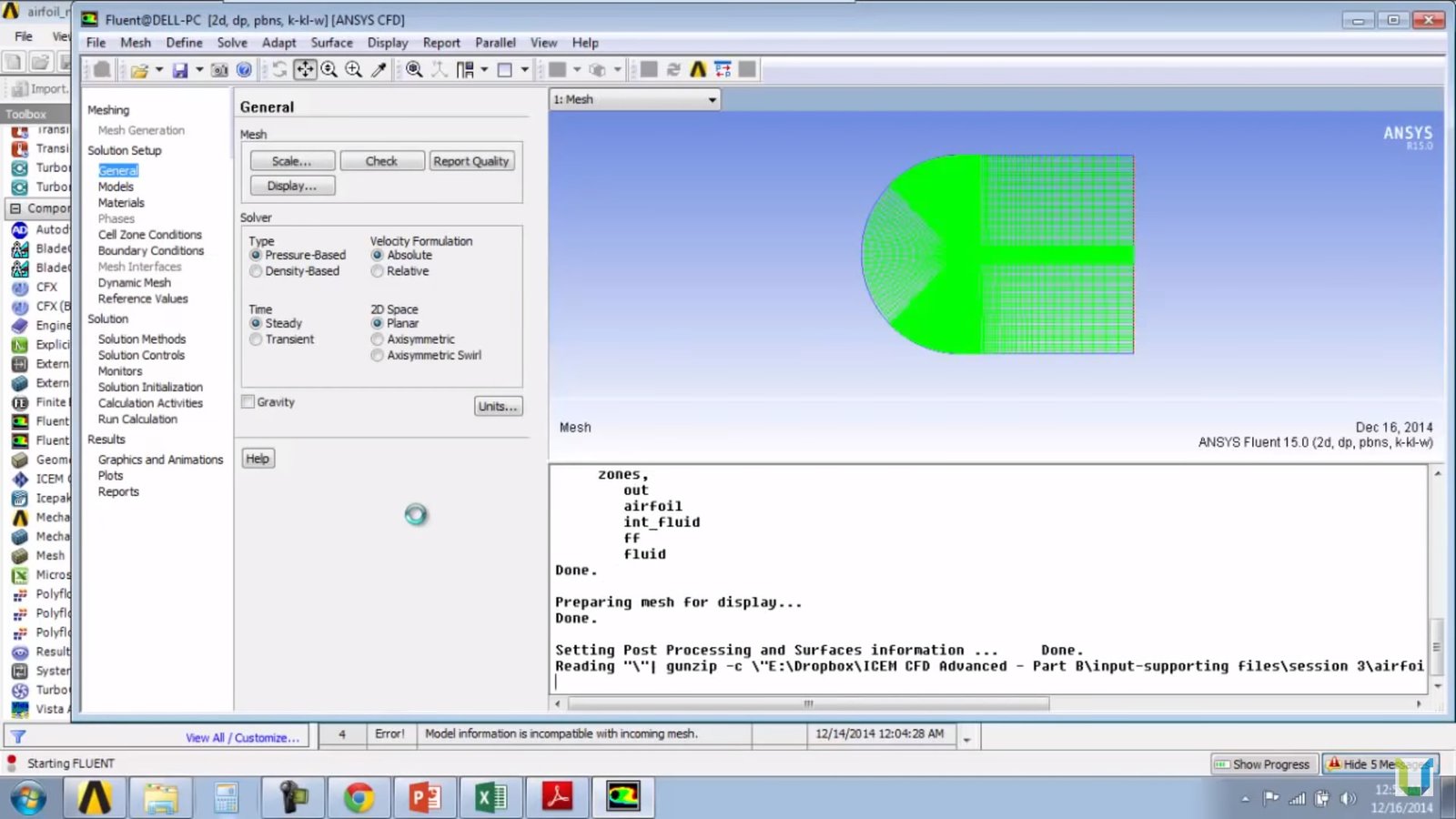The height and width of the screenshot is (819, 1456).
Task: Open Excel from the taskbar
Action: pyautogui.click(x=491, y=798)
